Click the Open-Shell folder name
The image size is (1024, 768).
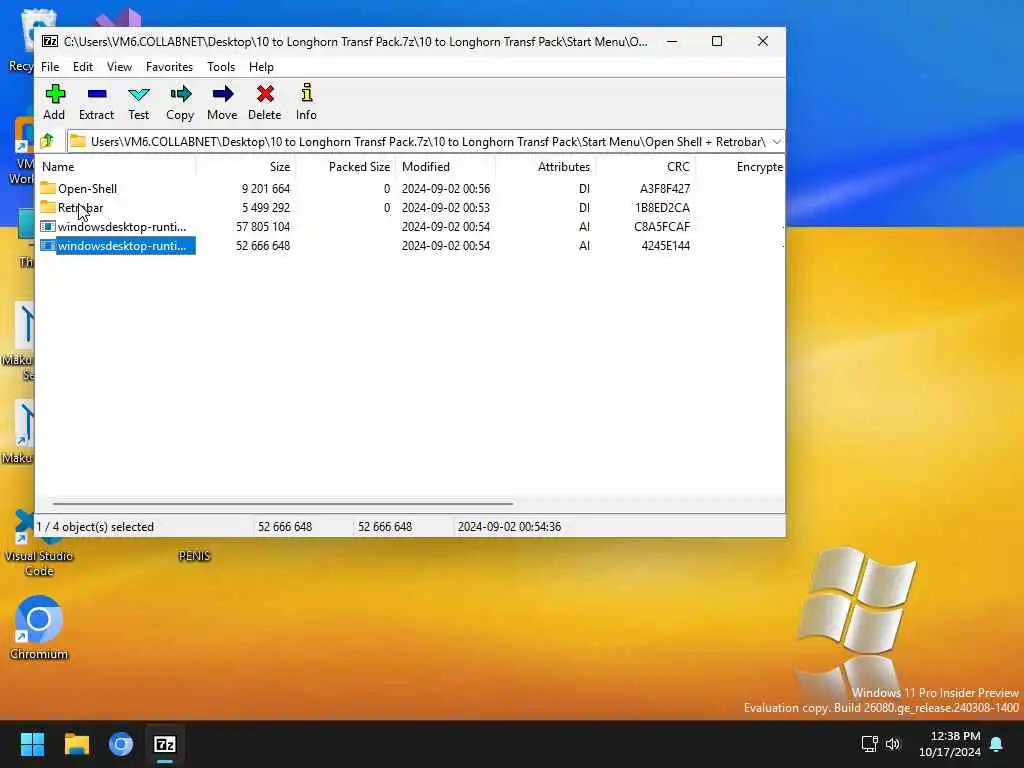(88, 188)
